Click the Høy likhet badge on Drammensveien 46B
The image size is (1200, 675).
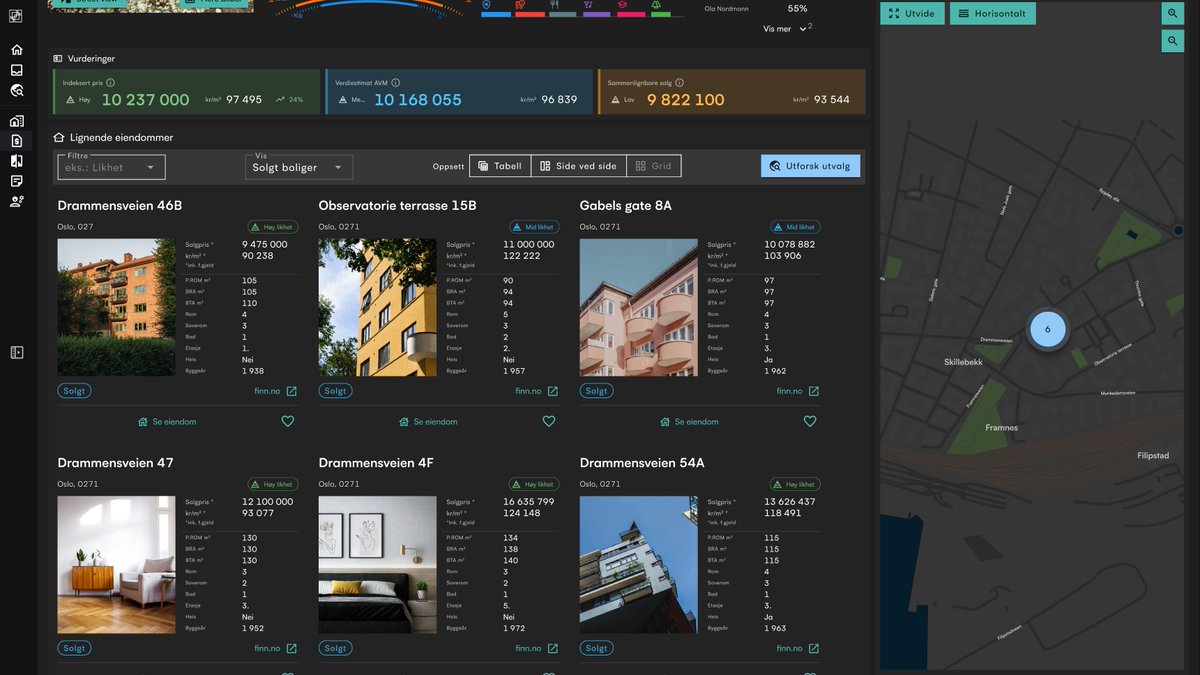tap(273, 227)
